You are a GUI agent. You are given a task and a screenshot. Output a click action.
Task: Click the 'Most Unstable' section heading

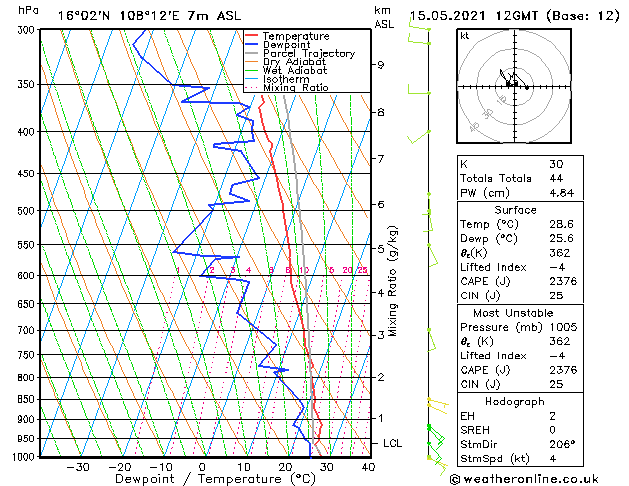513,313
